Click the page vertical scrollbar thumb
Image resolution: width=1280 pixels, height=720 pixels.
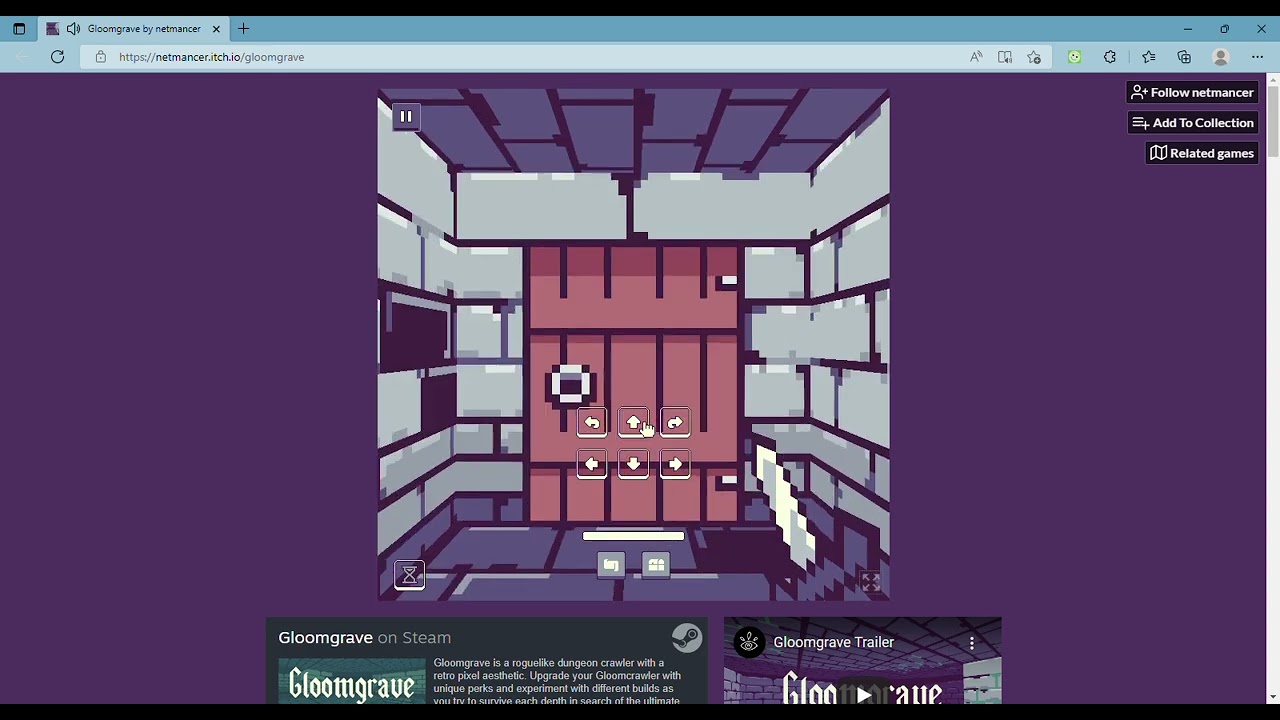pos(1273,122)
